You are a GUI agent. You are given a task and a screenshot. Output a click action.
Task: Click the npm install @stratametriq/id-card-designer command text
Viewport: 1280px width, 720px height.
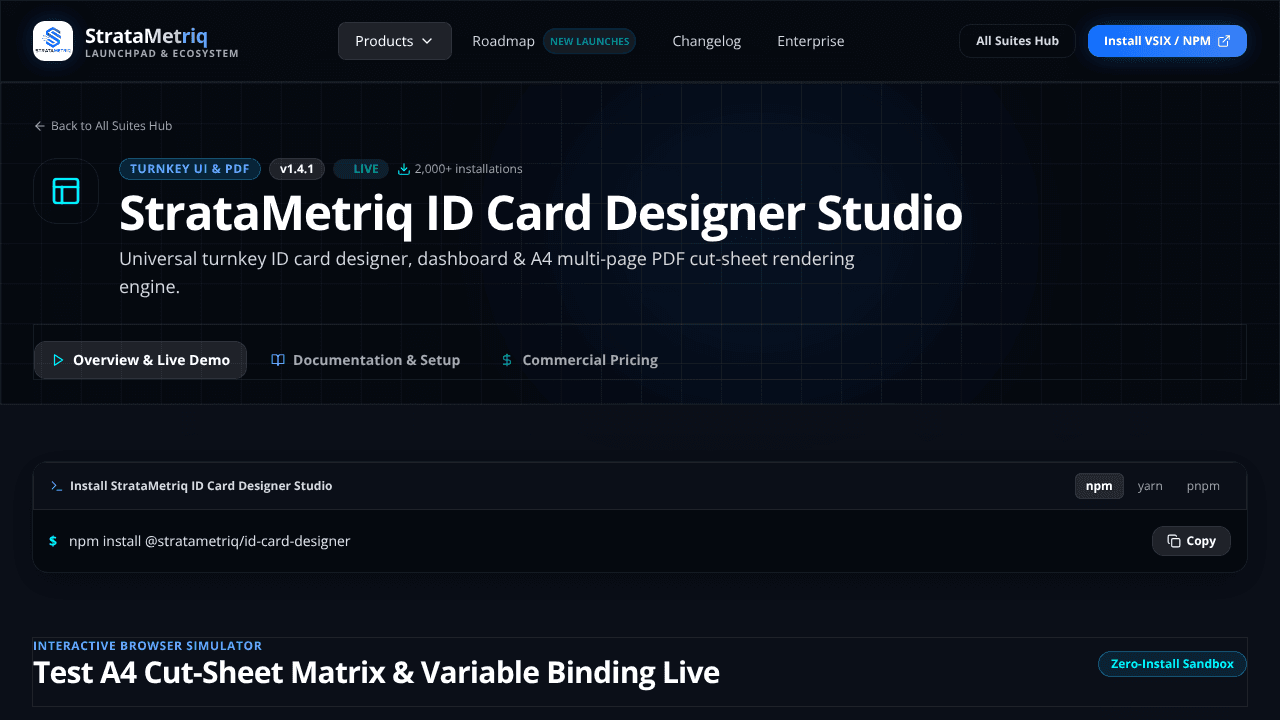click(210, 541)
